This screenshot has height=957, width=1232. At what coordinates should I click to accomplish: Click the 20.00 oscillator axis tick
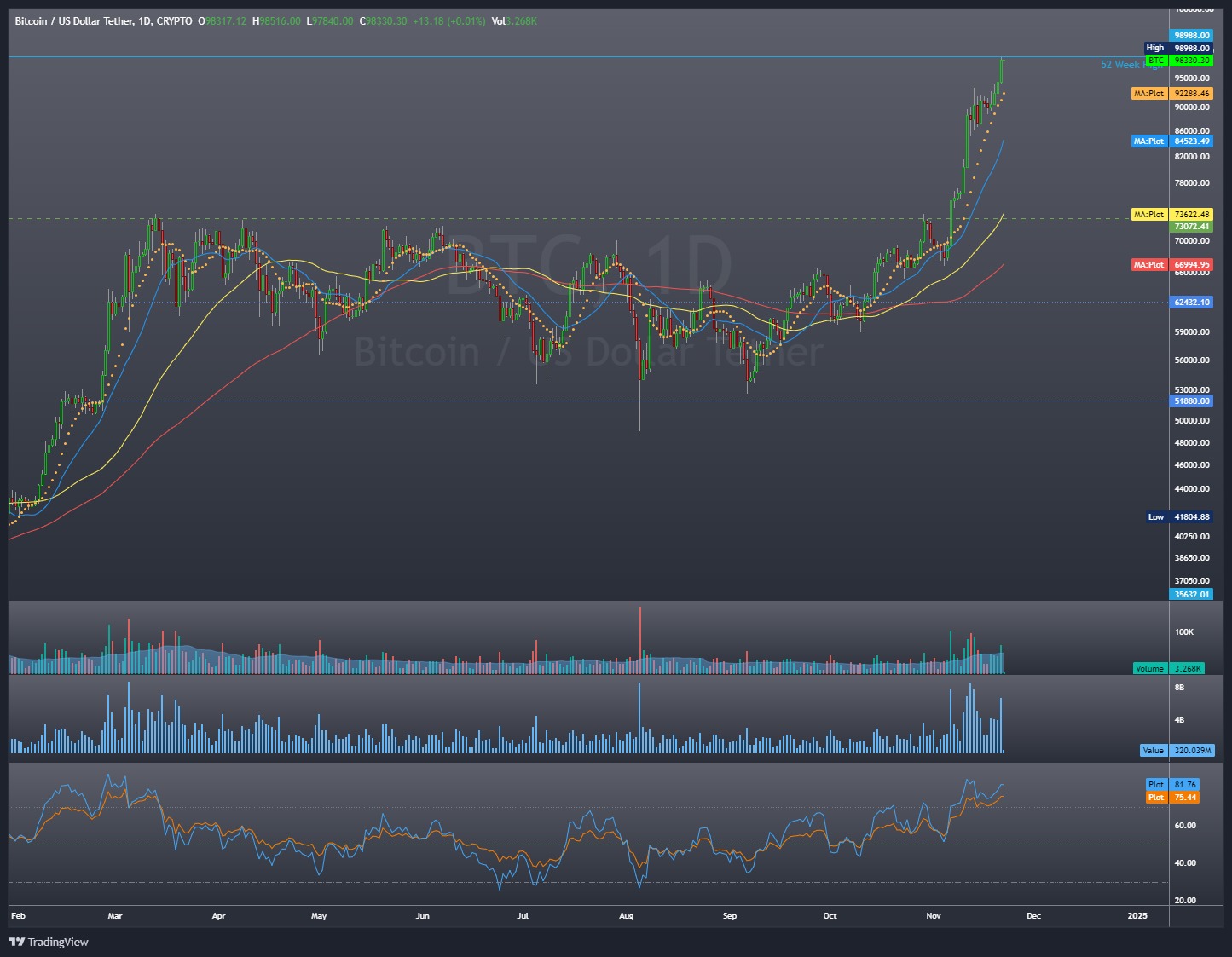1185,901
